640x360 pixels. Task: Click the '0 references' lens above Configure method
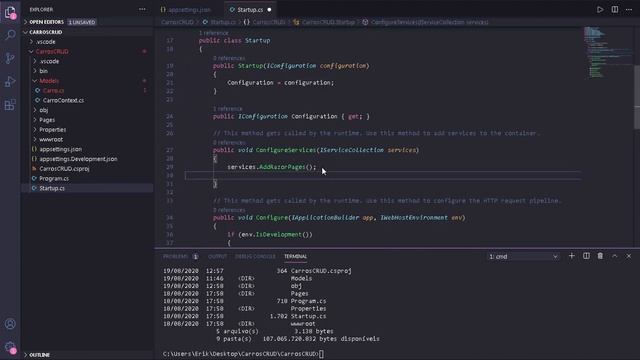click(x=229, y=210)
